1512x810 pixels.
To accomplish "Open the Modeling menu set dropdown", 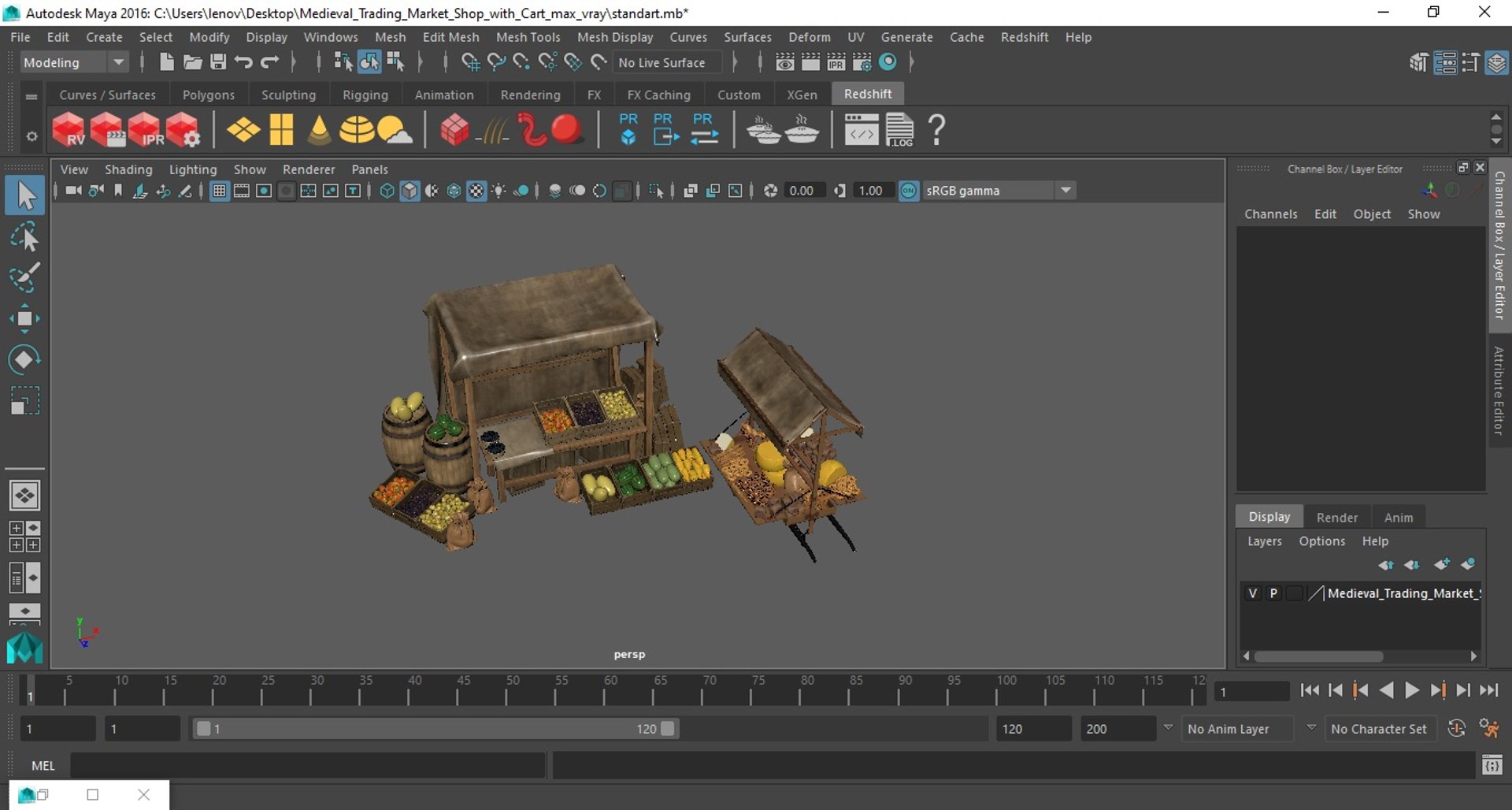I will tap(74, 62).
